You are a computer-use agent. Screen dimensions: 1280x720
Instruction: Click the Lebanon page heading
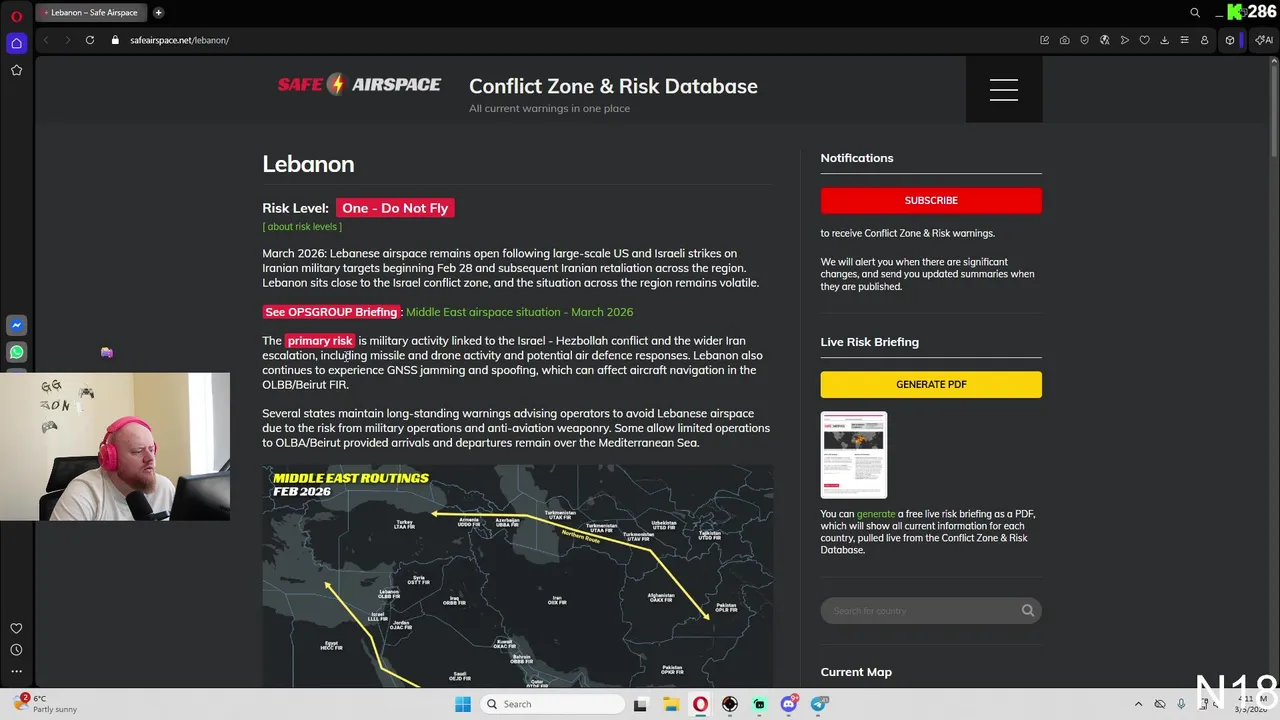(308, 164)
